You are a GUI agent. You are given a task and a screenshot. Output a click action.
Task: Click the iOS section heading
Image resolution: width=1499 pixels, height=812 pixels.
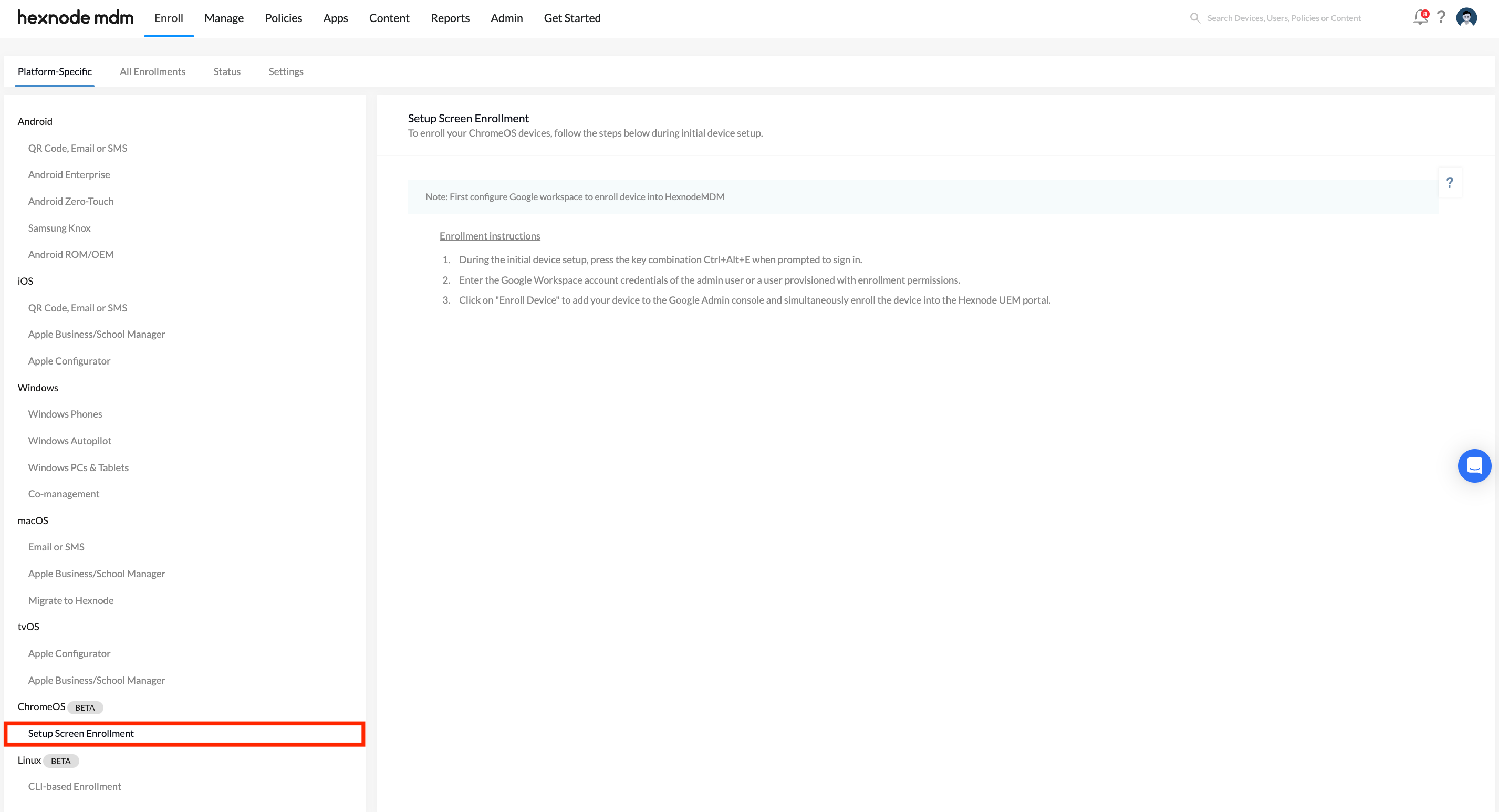click(x=26, y=280)
